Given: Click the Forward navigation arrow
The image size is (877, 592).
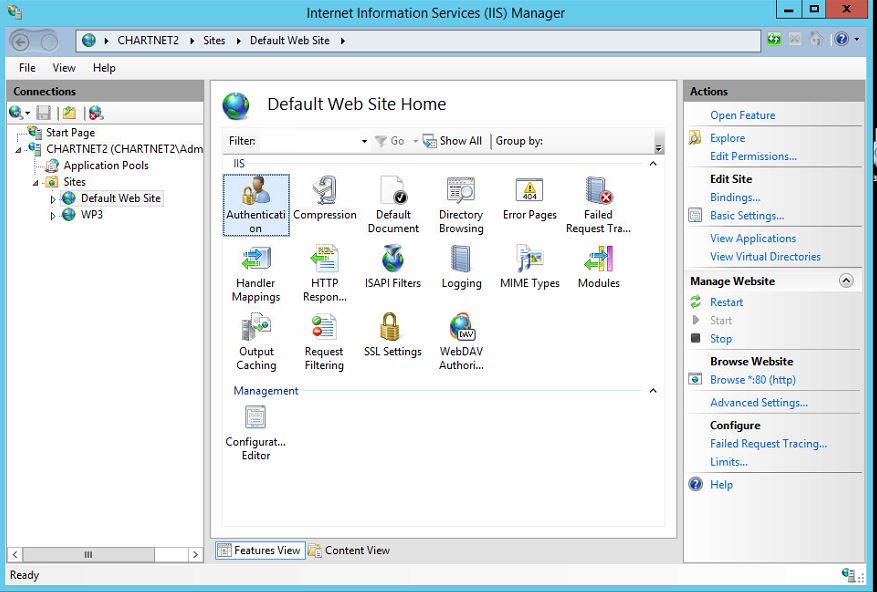Looking at the screenshot, I should point(49,41).
